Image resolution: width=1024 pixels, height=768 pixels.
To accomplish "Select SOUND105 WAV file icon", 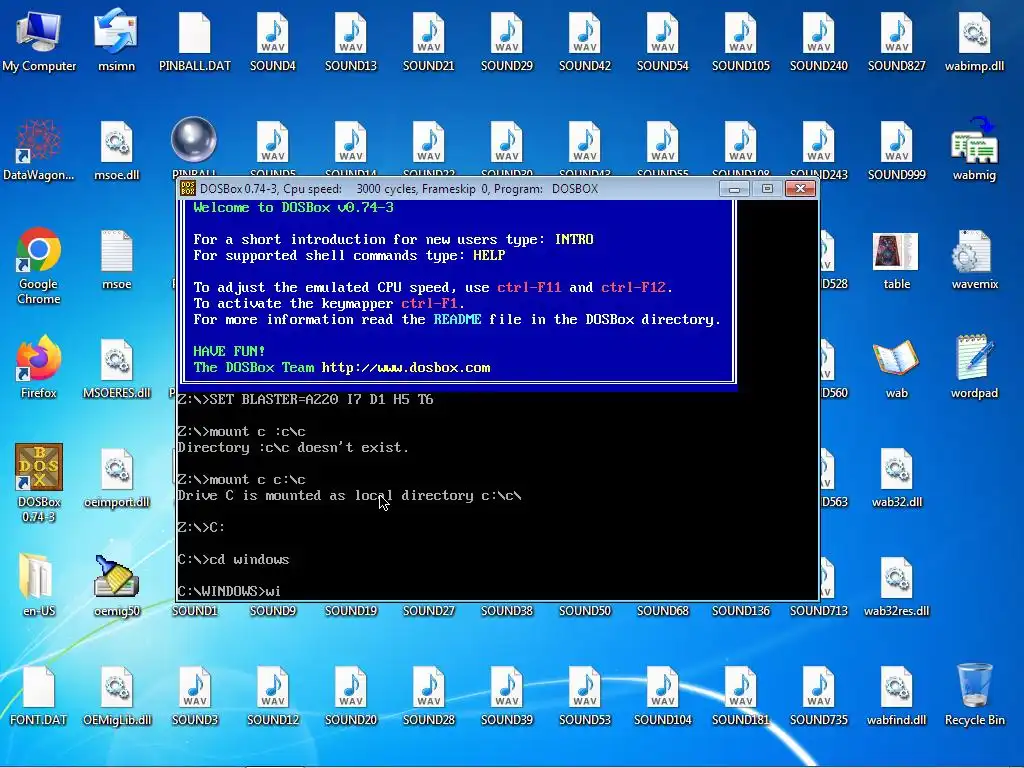I will (x=741, y=34).
